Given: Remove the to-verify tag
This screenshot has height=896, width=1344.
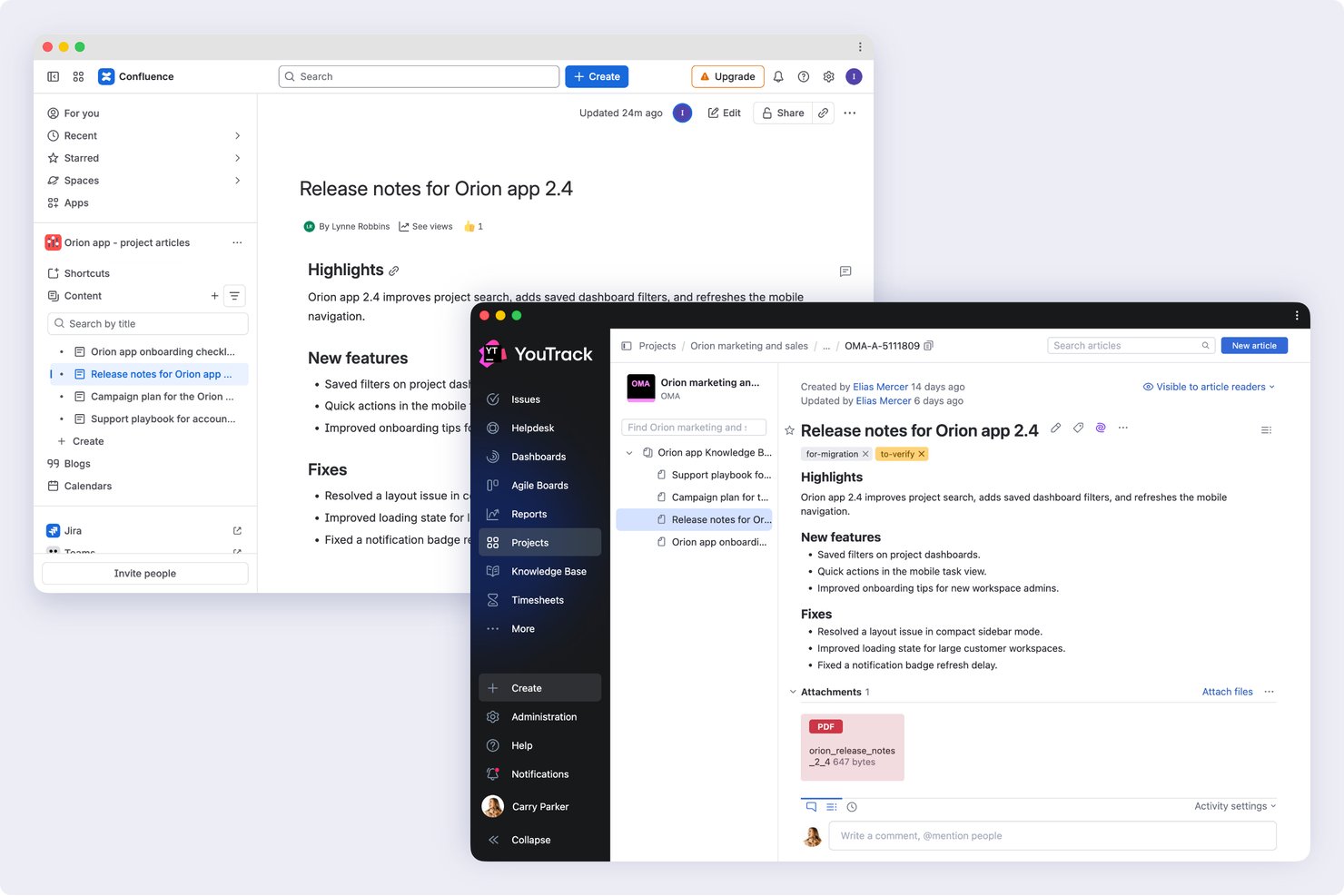Looking at the screenshot, I should pyautogui.click(x=922, y=454).
